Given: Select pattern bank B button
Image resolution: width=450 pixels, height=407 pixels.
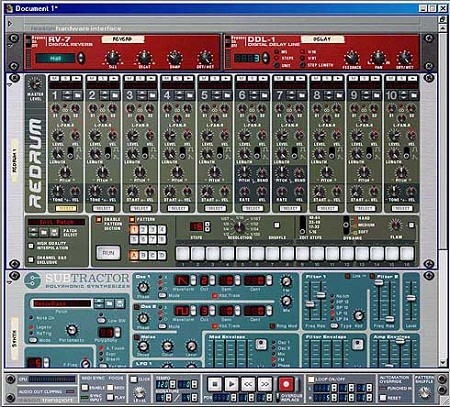Looking at the screenshot, I should point(143,255).
